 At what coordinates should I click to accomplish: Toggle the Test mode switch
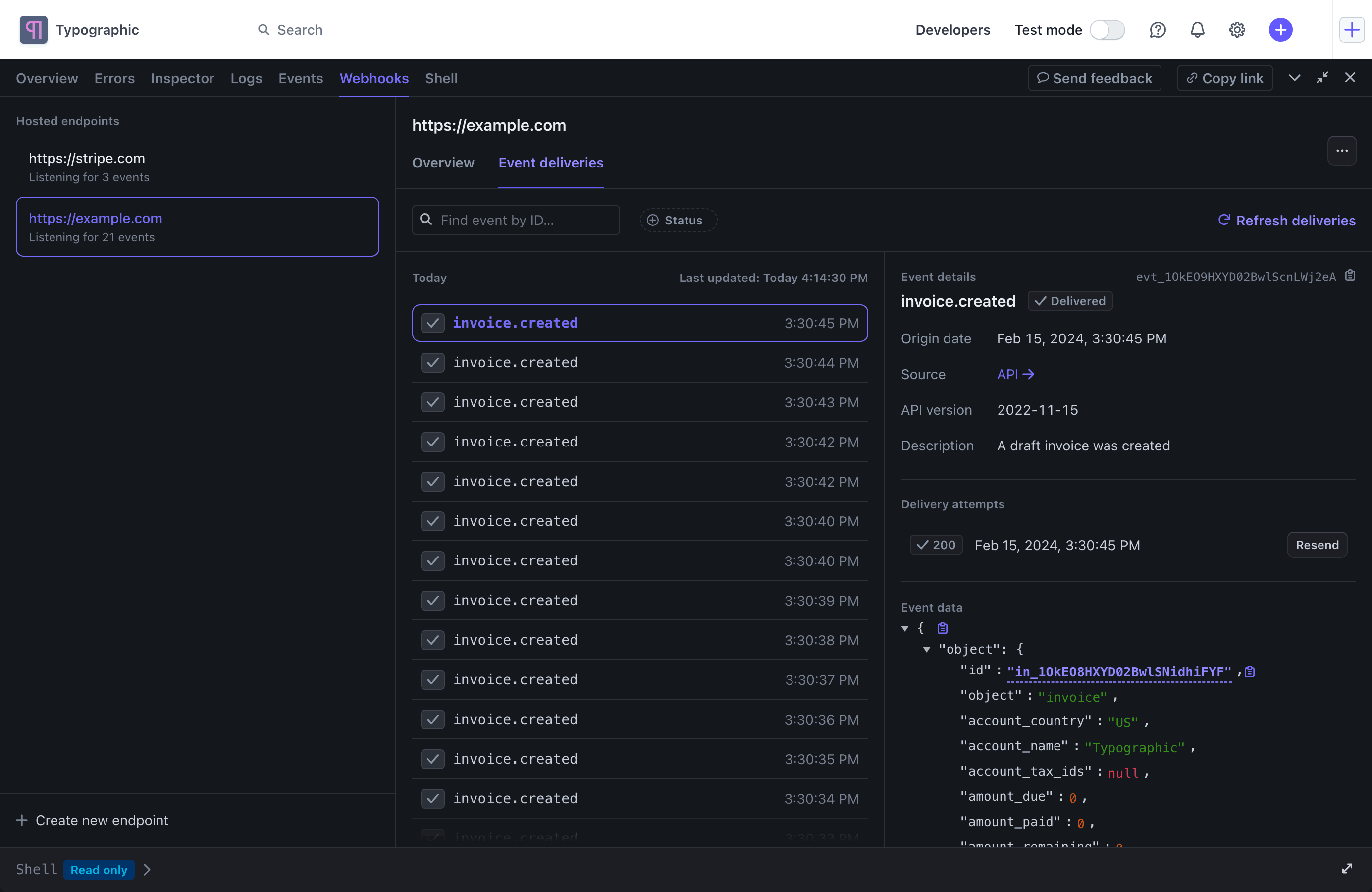(1107, 29)
